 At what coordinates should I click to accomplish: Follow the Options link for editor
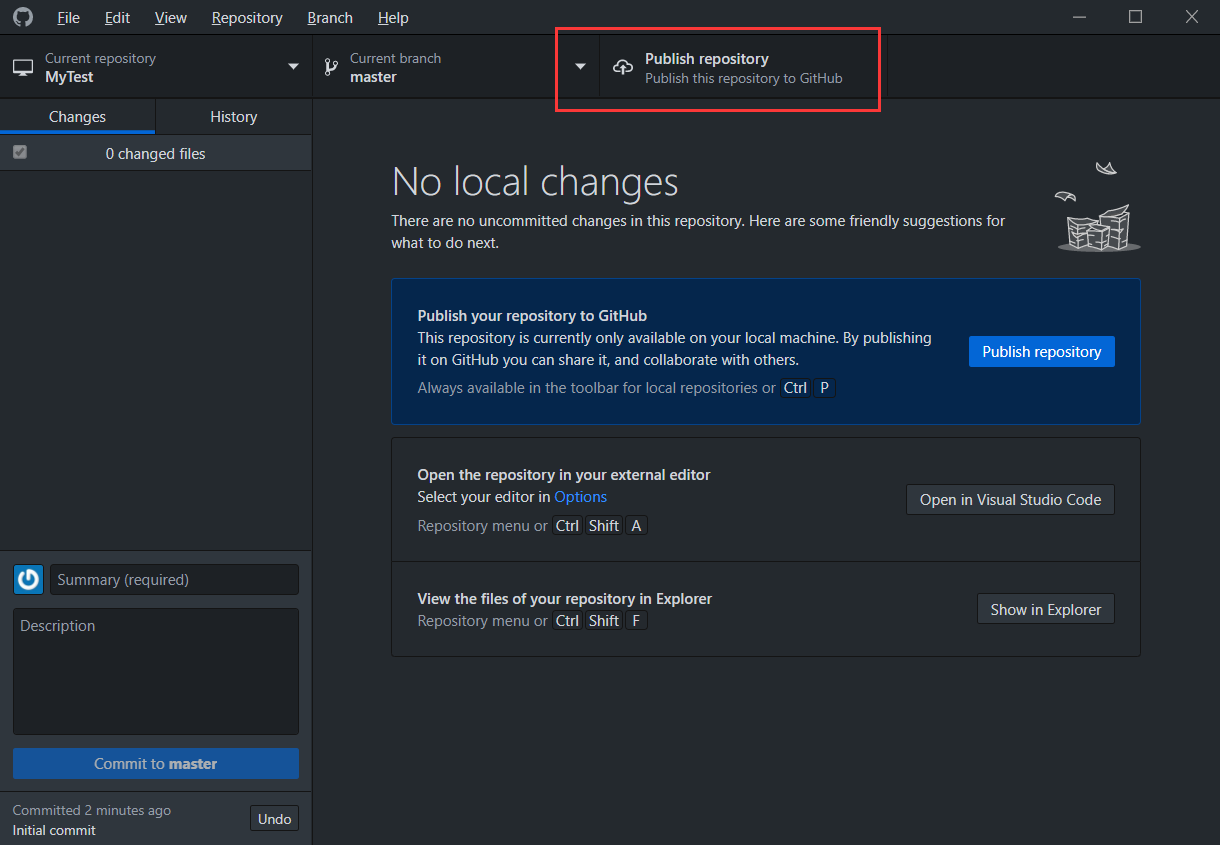580,497
